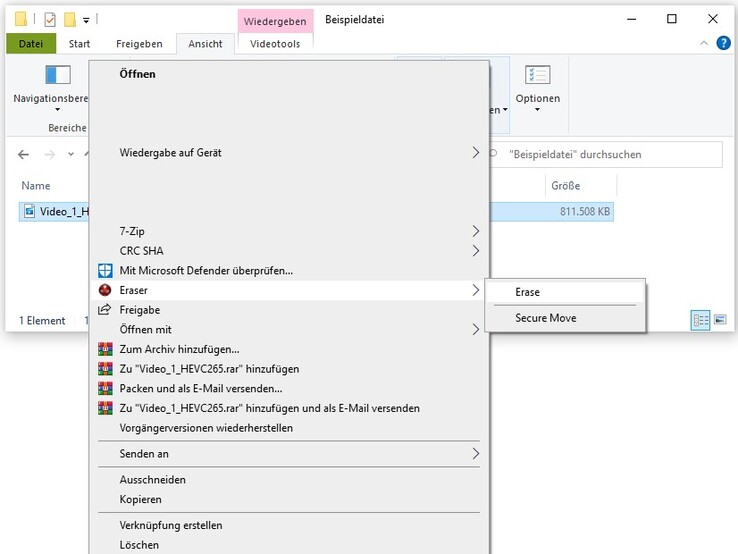
Task: Open the Datei tab
Action: pos(31,44)
